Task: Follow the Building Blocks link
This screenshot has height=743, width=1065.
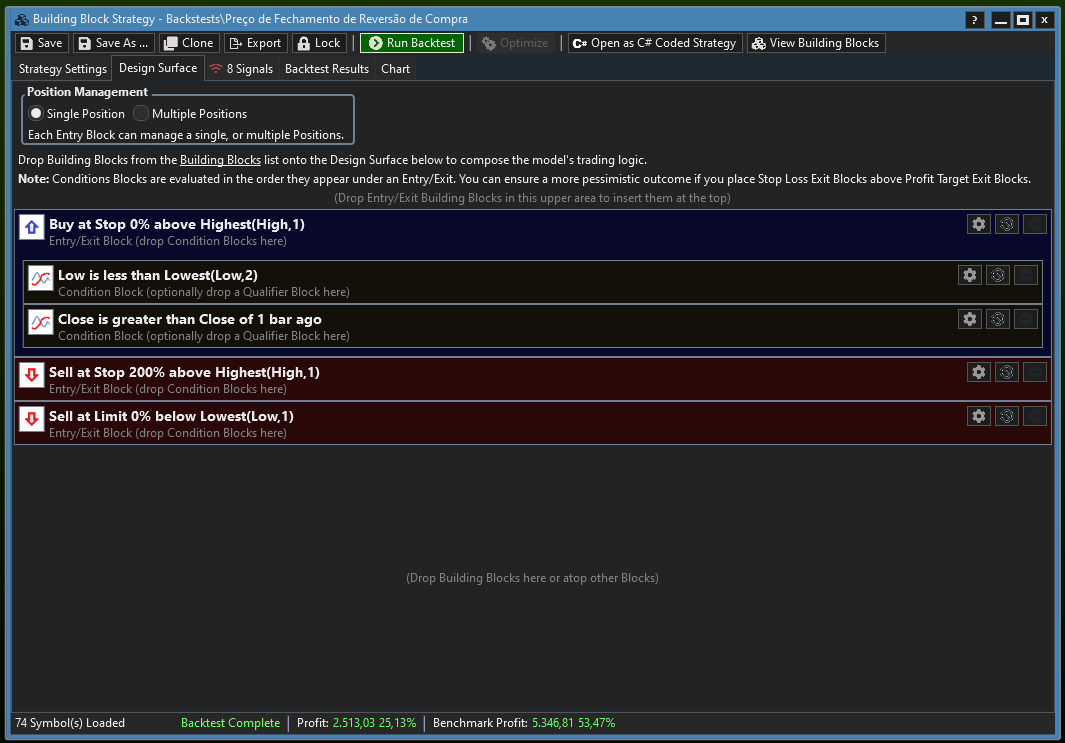Action: (x=220, y=160)
